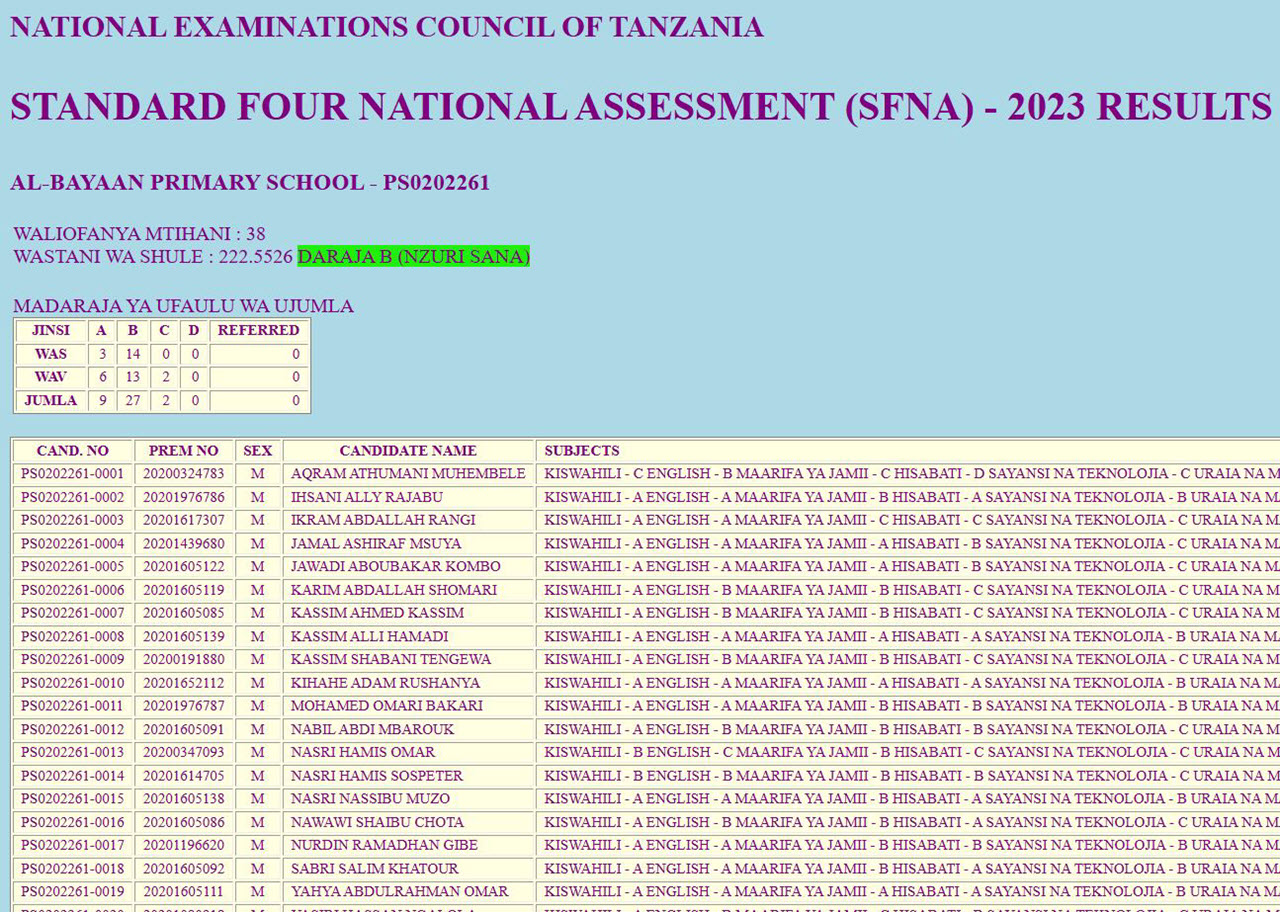This screenshot has width=1280, height=912.
Task: Click PREM number 20201976786
Action: (x=184, y=497)
